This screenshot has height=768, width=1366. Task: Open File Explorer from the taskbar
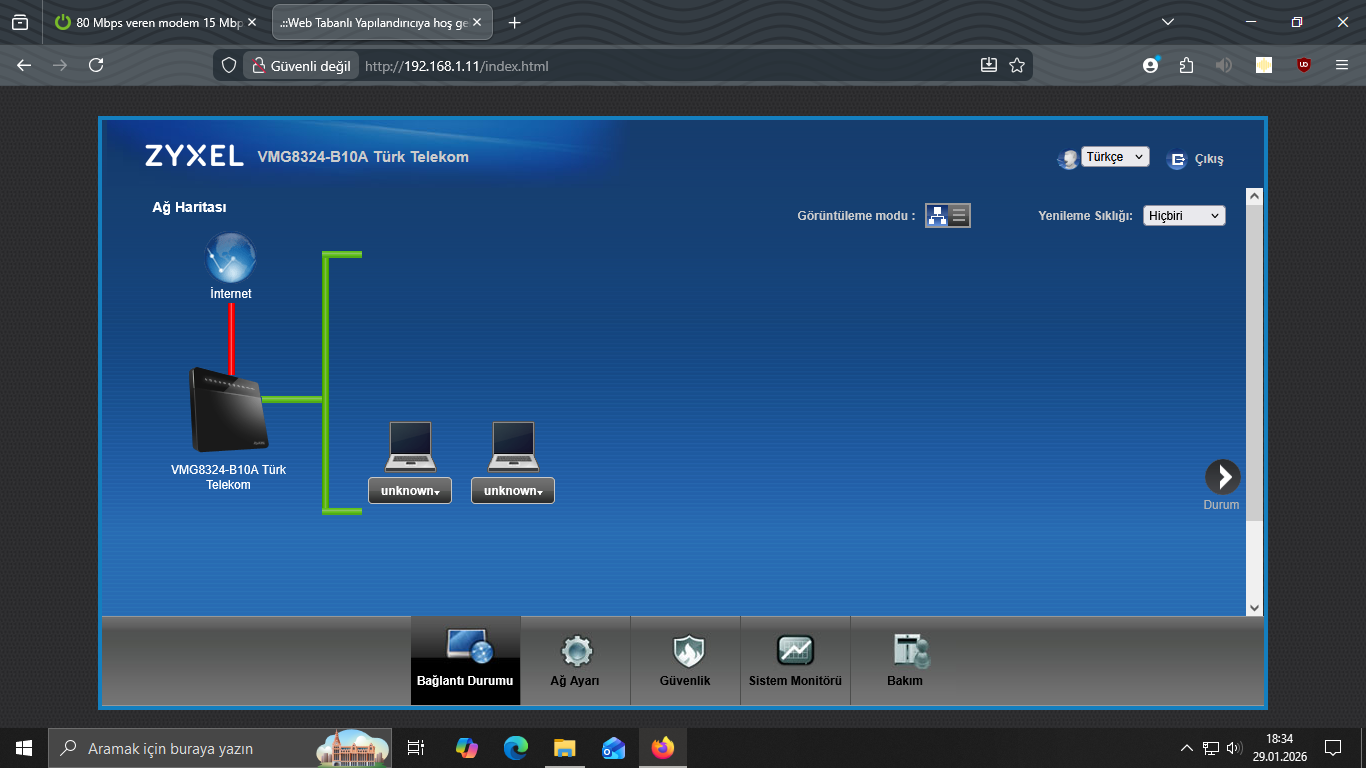(x=564, y=748)
